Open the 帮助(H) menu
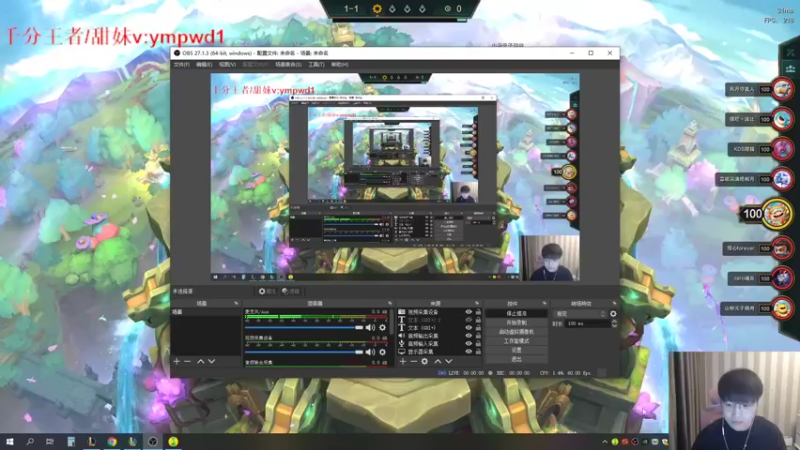This screenshot has width=800, height=450. click(340, 65)
